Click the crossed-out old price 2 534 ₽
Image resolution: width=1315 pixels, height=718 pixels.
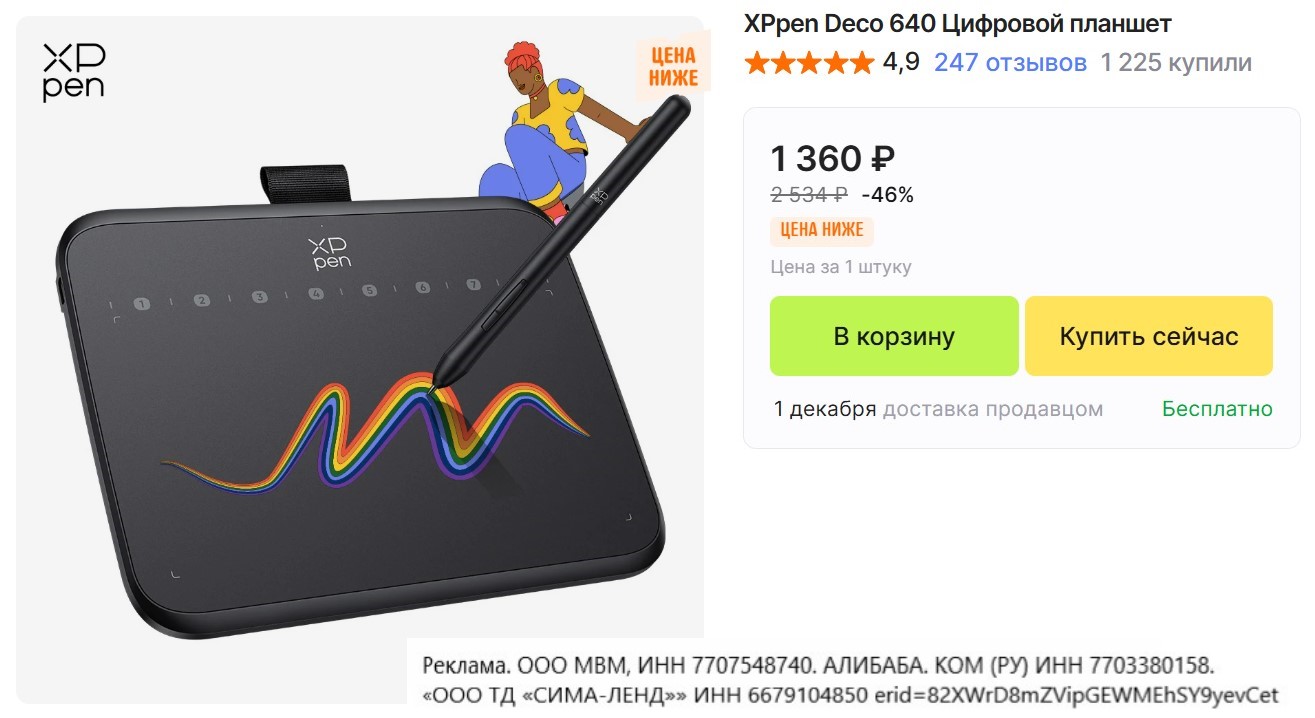[x=809, y=195]
